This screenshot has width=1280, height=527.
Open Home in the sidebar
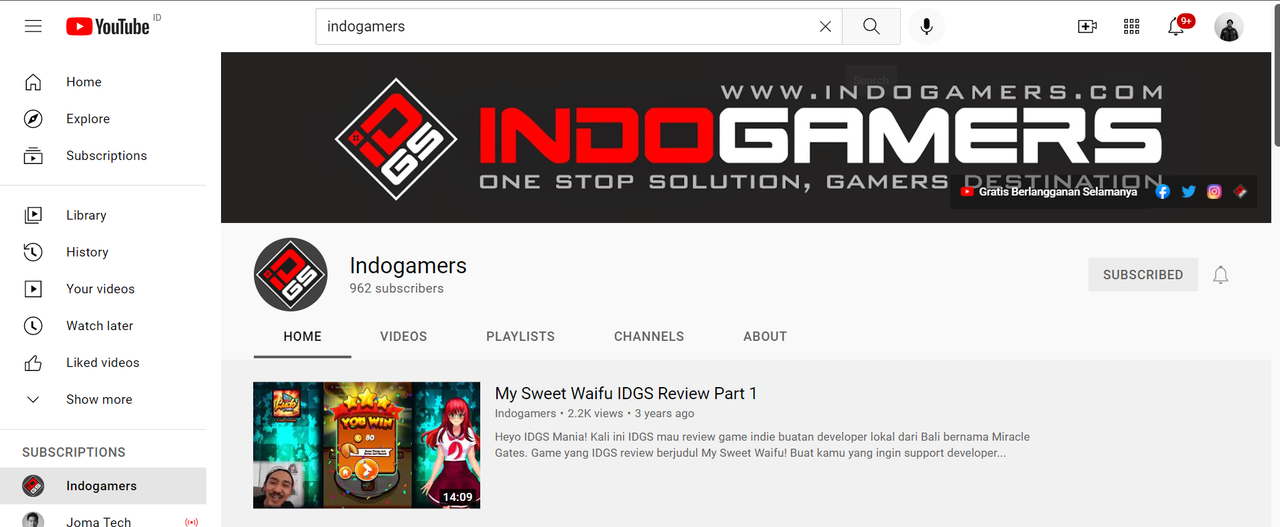103,82
